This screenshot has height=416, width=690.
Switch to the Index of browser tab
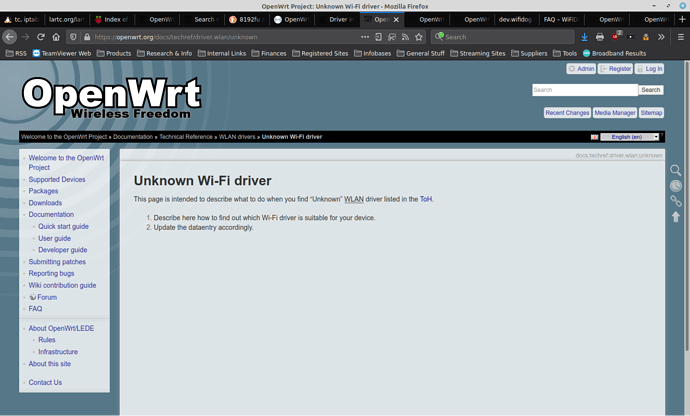[112, 19]
